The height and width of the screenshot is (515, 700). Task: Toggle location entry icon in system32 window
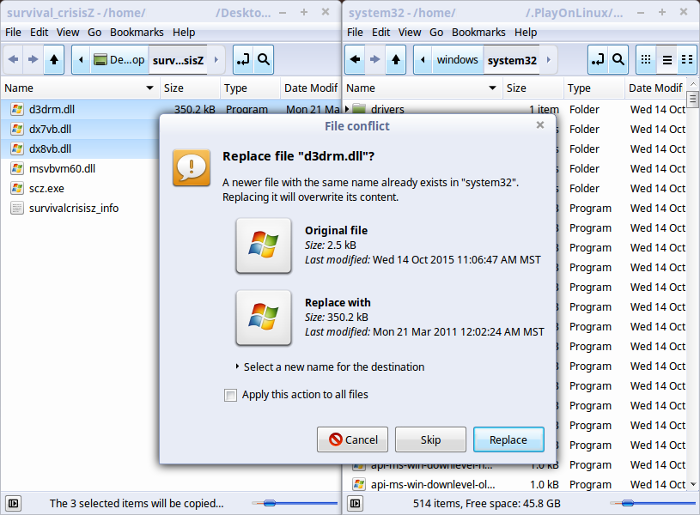[x=598, y=59]
